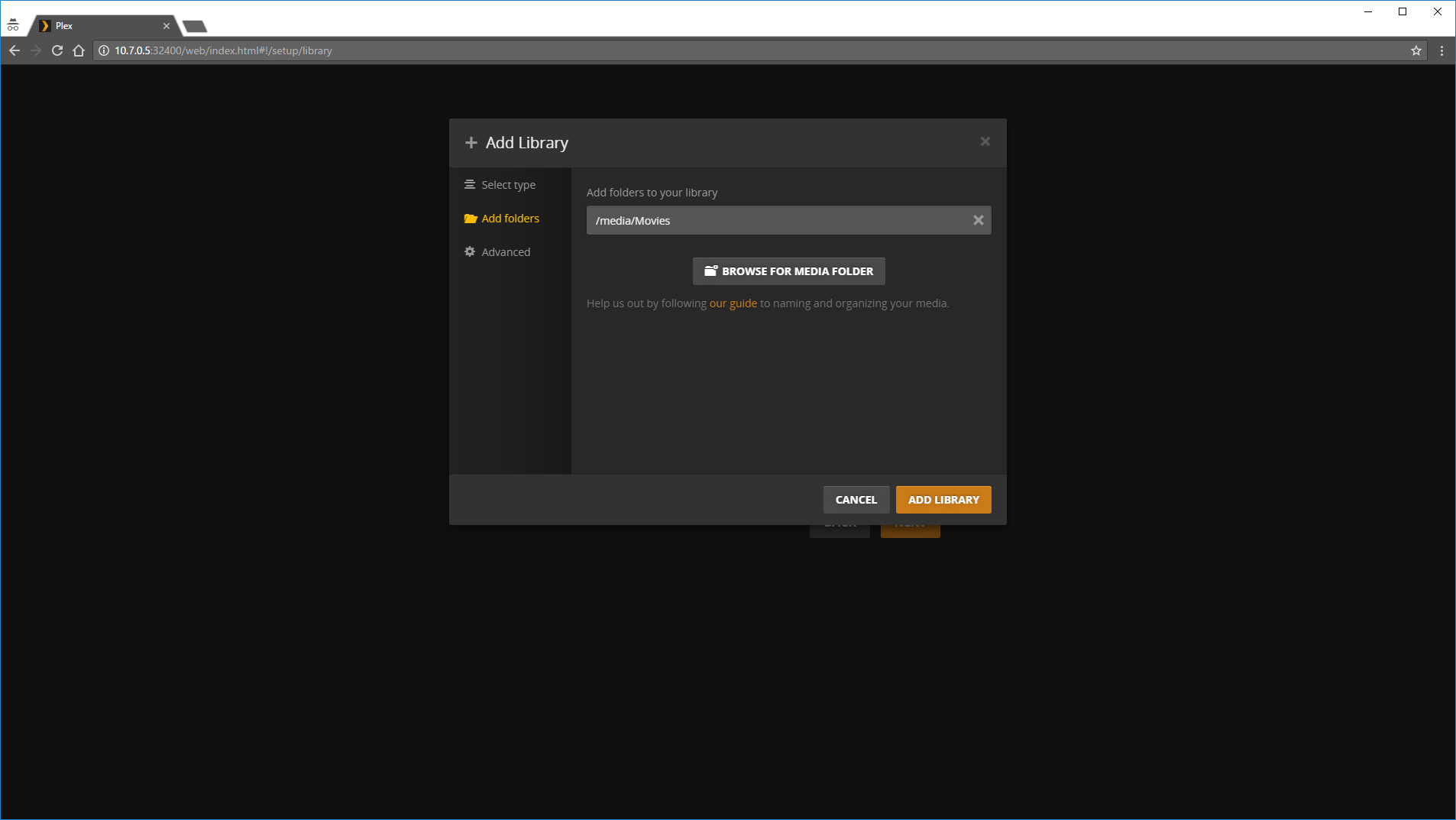
Task: Bookmark this page with the star
Action: point(1416,50)
